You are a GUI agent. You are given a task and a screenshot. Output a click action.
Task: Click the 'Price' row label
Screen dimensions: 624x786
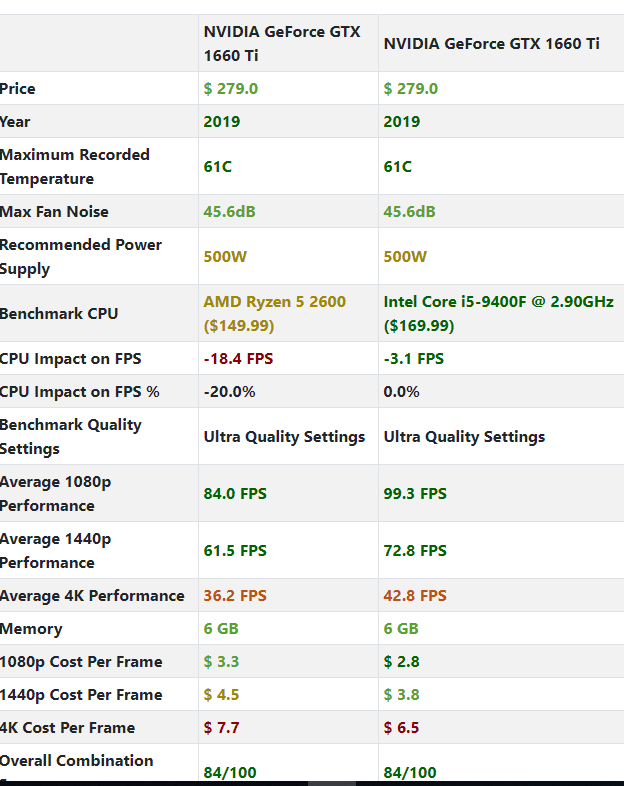tap(18, 89)
